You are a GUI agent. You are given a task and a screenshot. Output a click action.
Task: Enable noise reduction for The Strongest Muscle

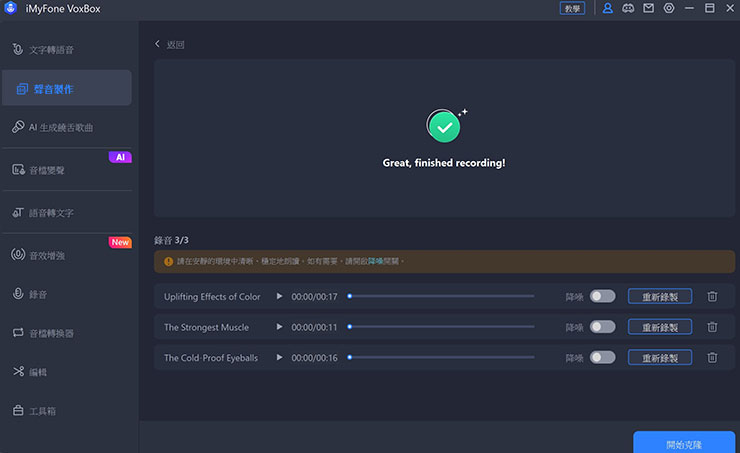[602, 327]
